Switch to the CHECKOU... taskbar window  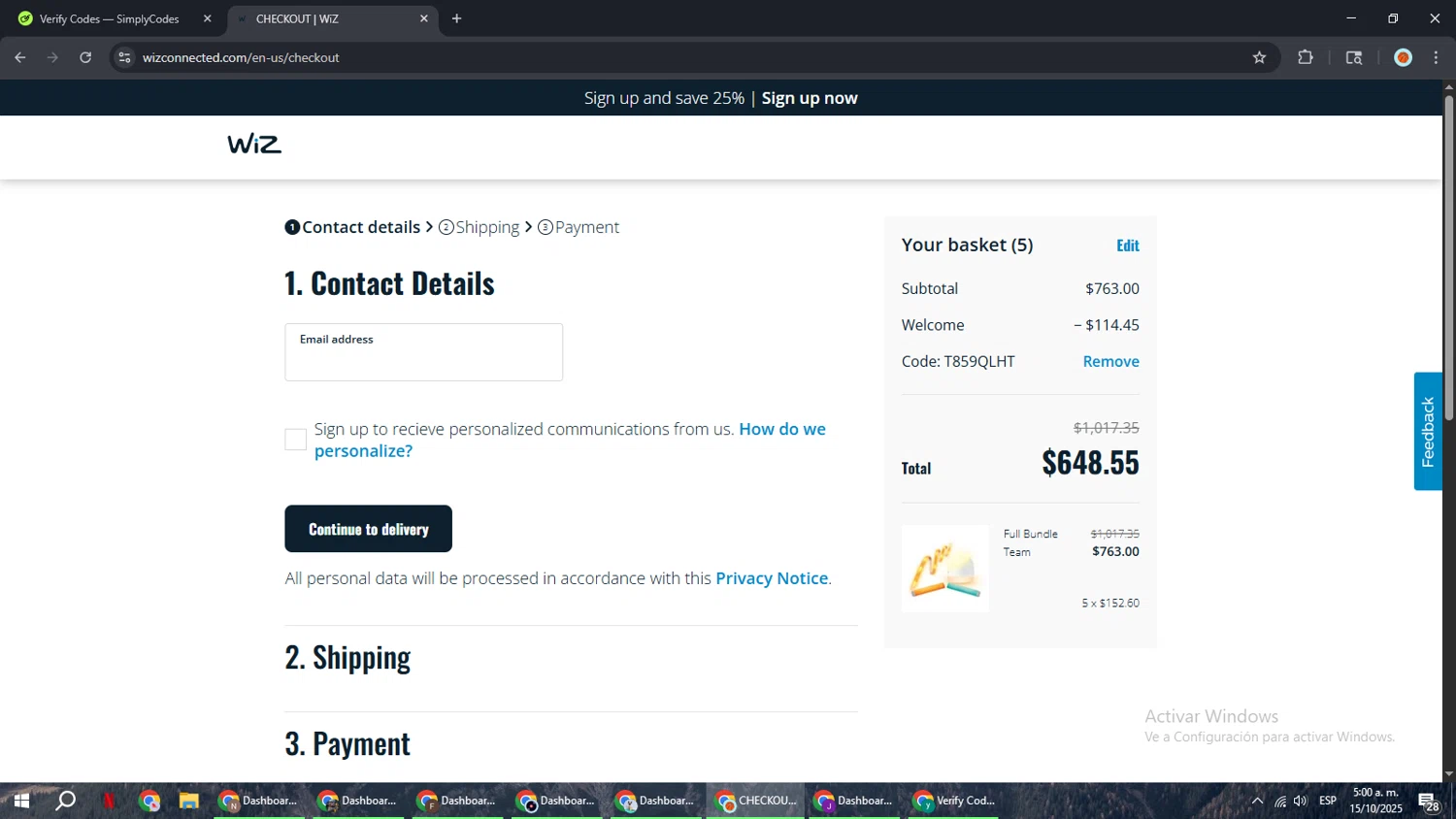point(755,801)
